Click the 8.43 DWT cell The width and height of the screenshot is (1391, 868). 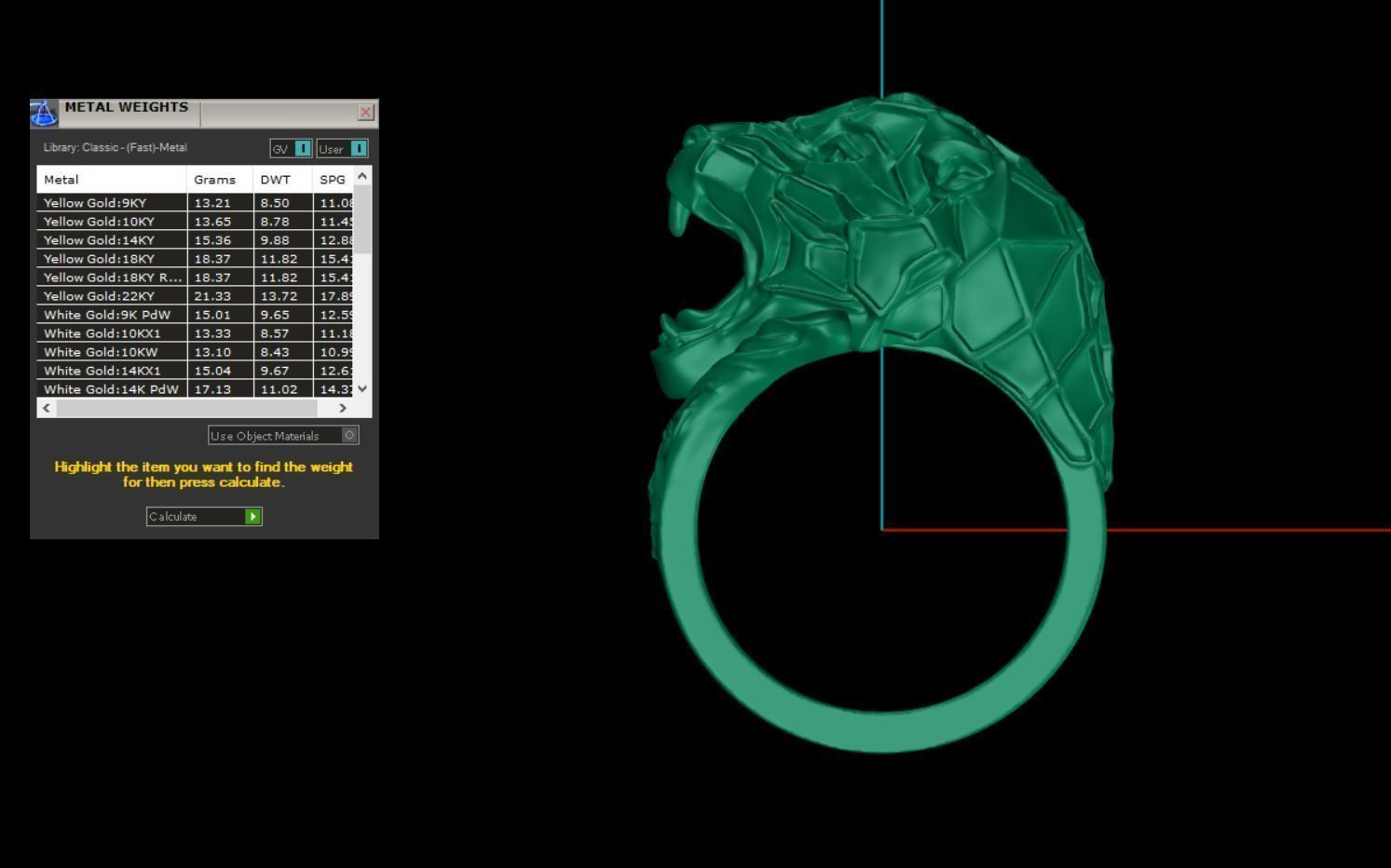tap(283, 351)
